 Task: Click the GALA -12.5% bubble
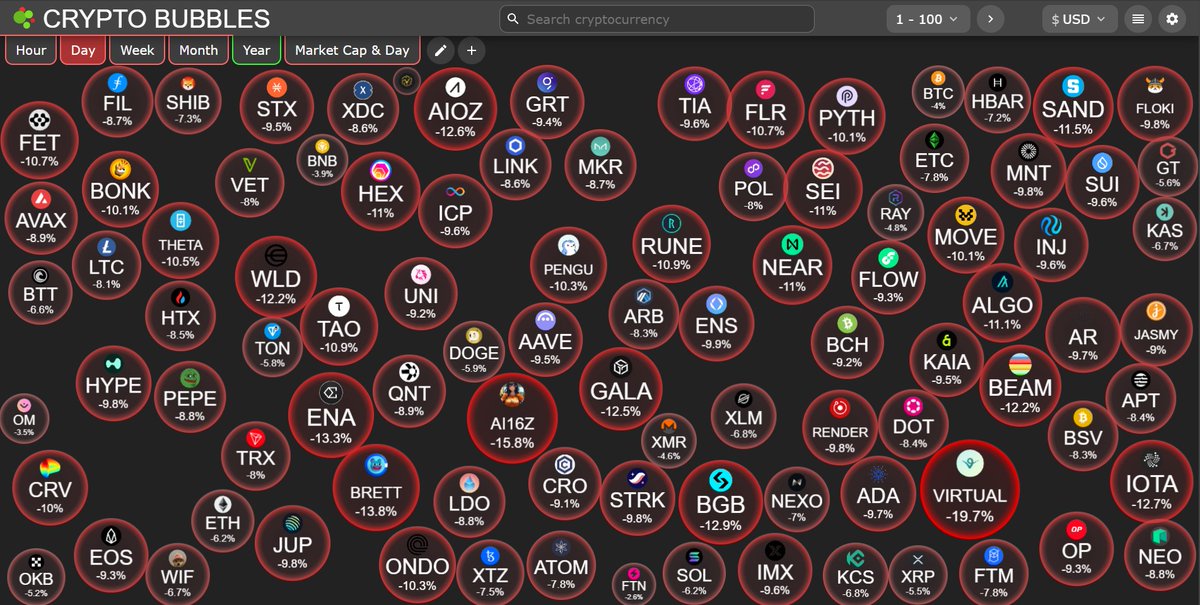point(621,389)
